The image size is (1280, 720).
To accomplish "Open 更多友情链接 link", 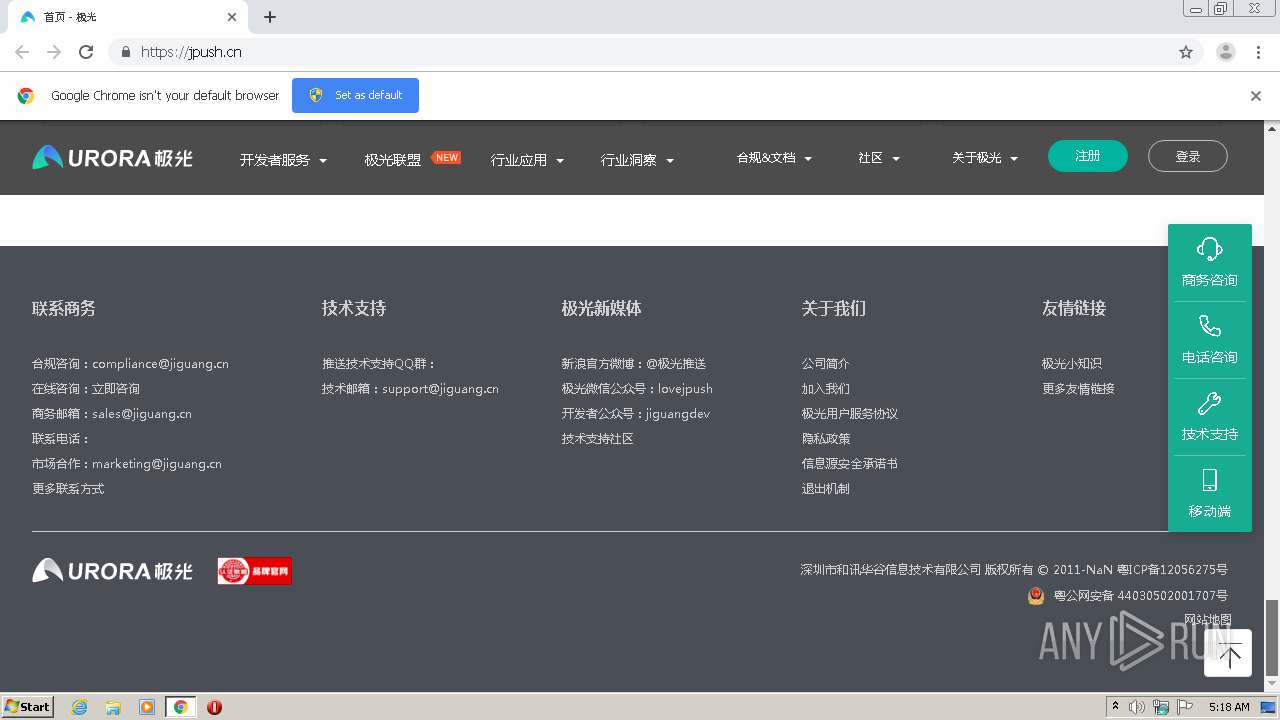I will tap(1078, 389).
